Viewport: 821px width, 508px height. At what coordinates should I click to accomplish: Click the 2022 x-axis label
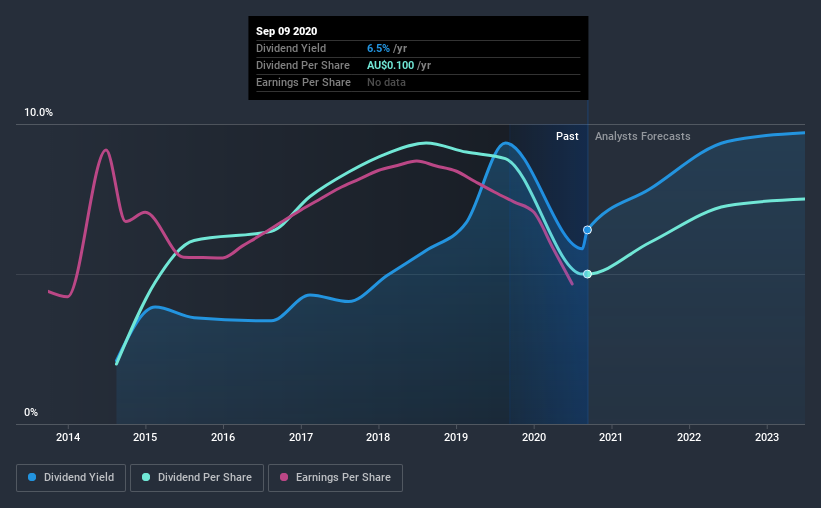click(x=689, y=437)
